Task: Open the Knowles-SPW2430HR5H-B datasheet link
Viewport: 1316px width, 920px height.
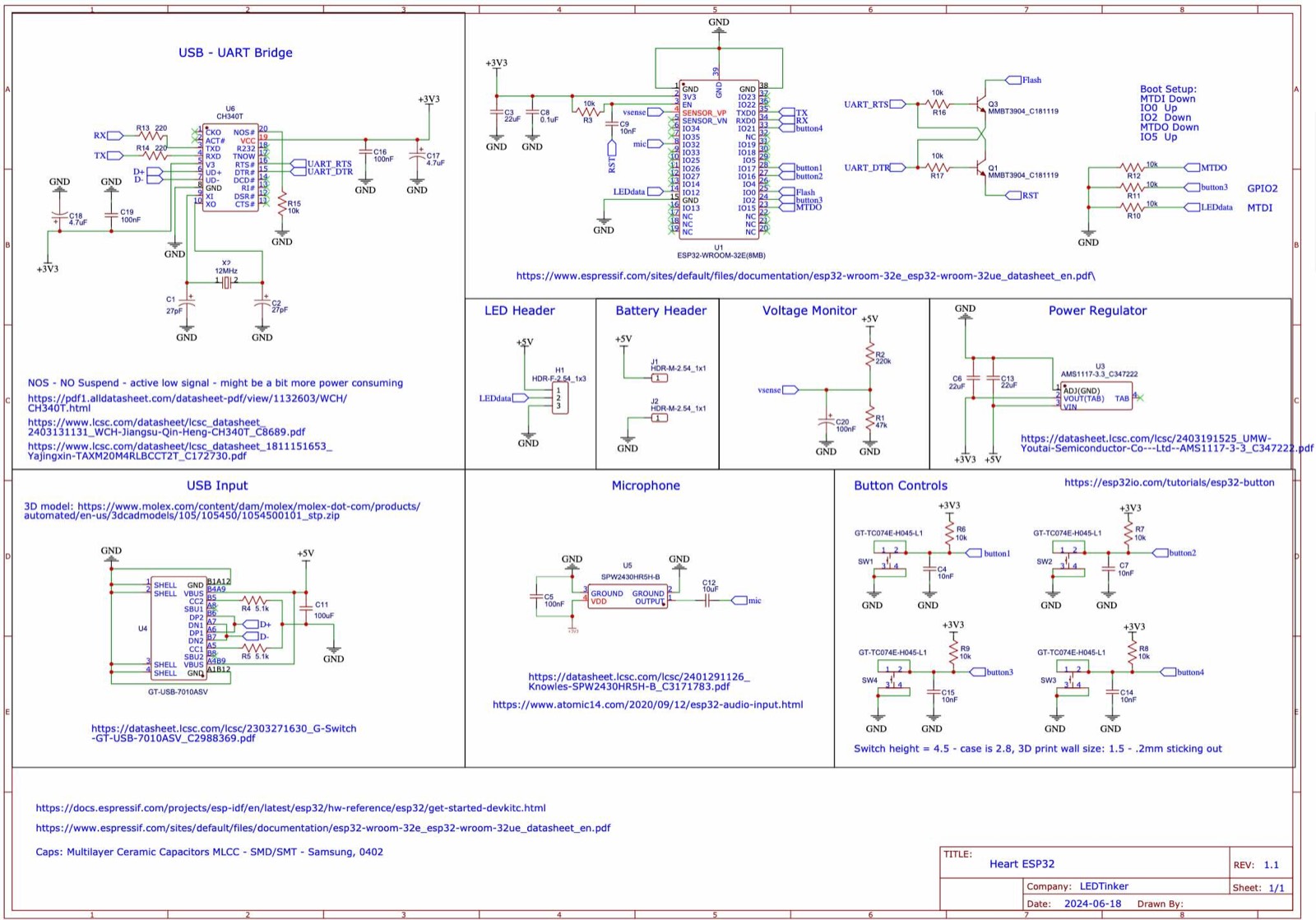Action: tap(639, 681)
